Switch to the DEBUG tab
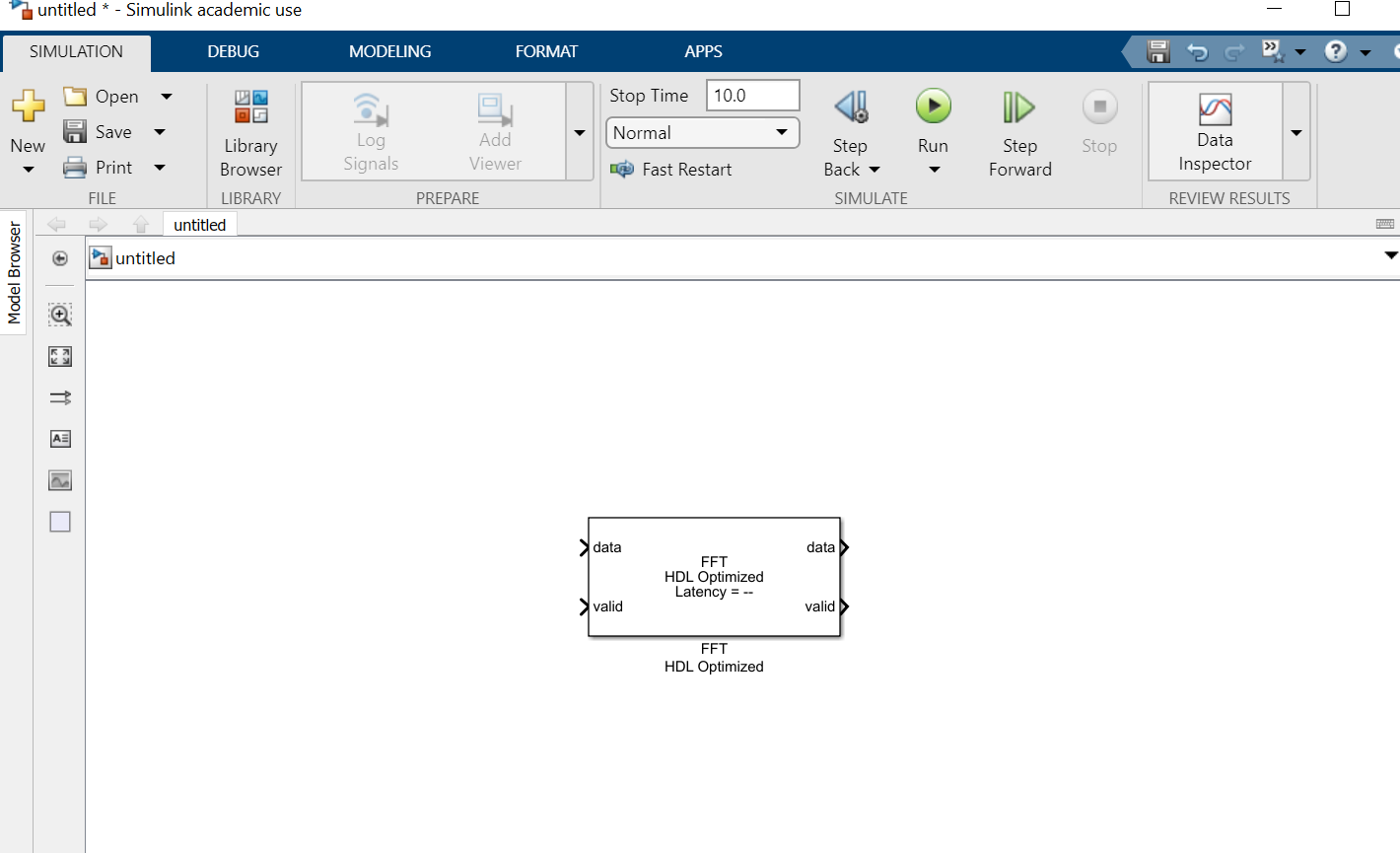The image size is (1400, 853). (x=233, y=51)
